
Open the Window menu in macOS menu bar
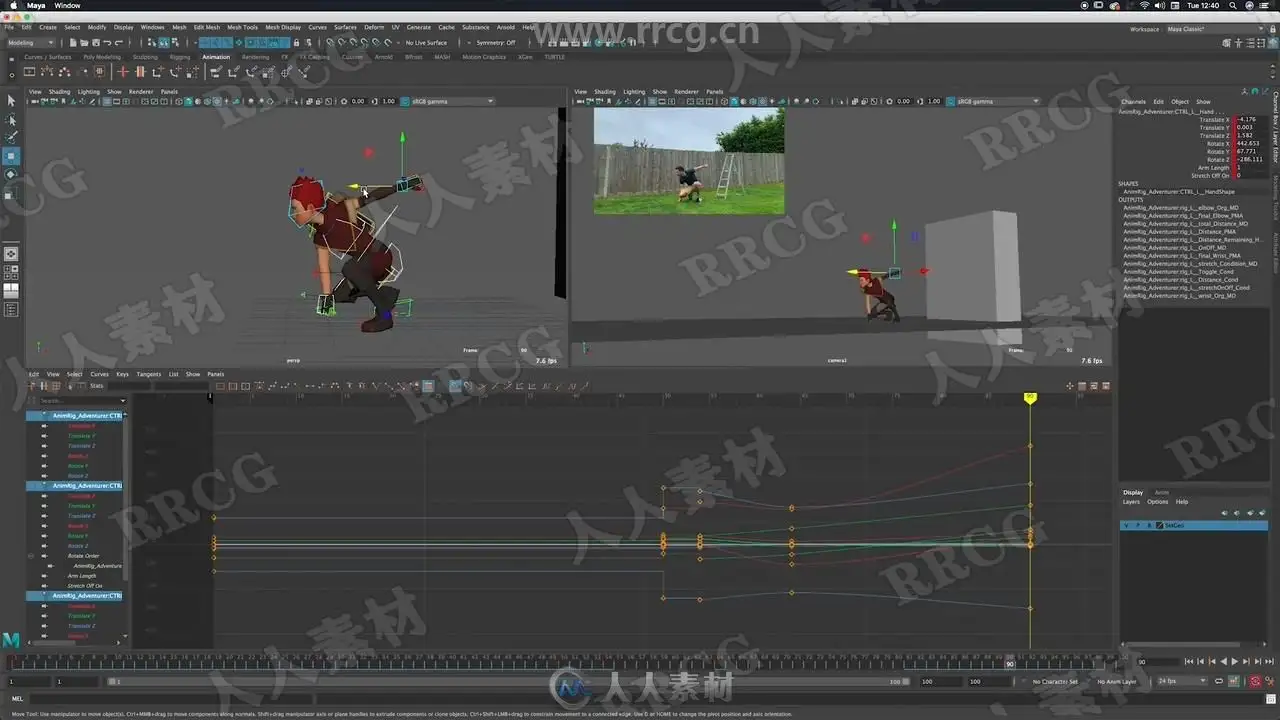pyautogui.click(x=68, y=5)
